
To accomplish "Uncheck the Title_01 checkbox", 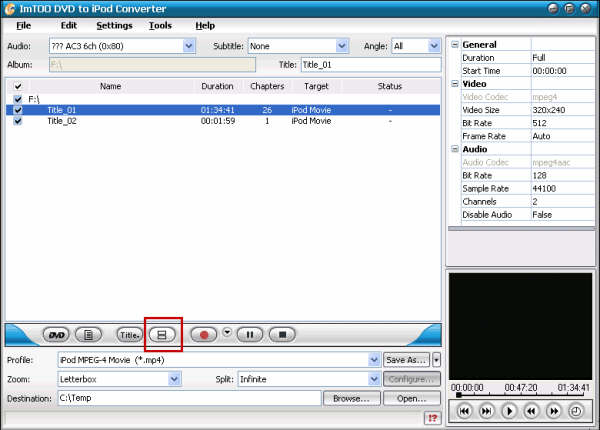I will 18,110.
